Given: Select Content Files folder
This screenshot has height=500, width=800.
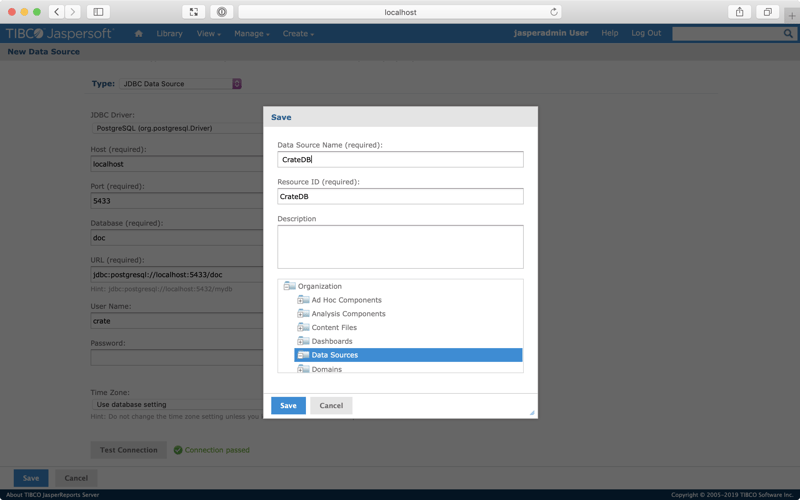Looking at the screenshot, I should [334, 328].
